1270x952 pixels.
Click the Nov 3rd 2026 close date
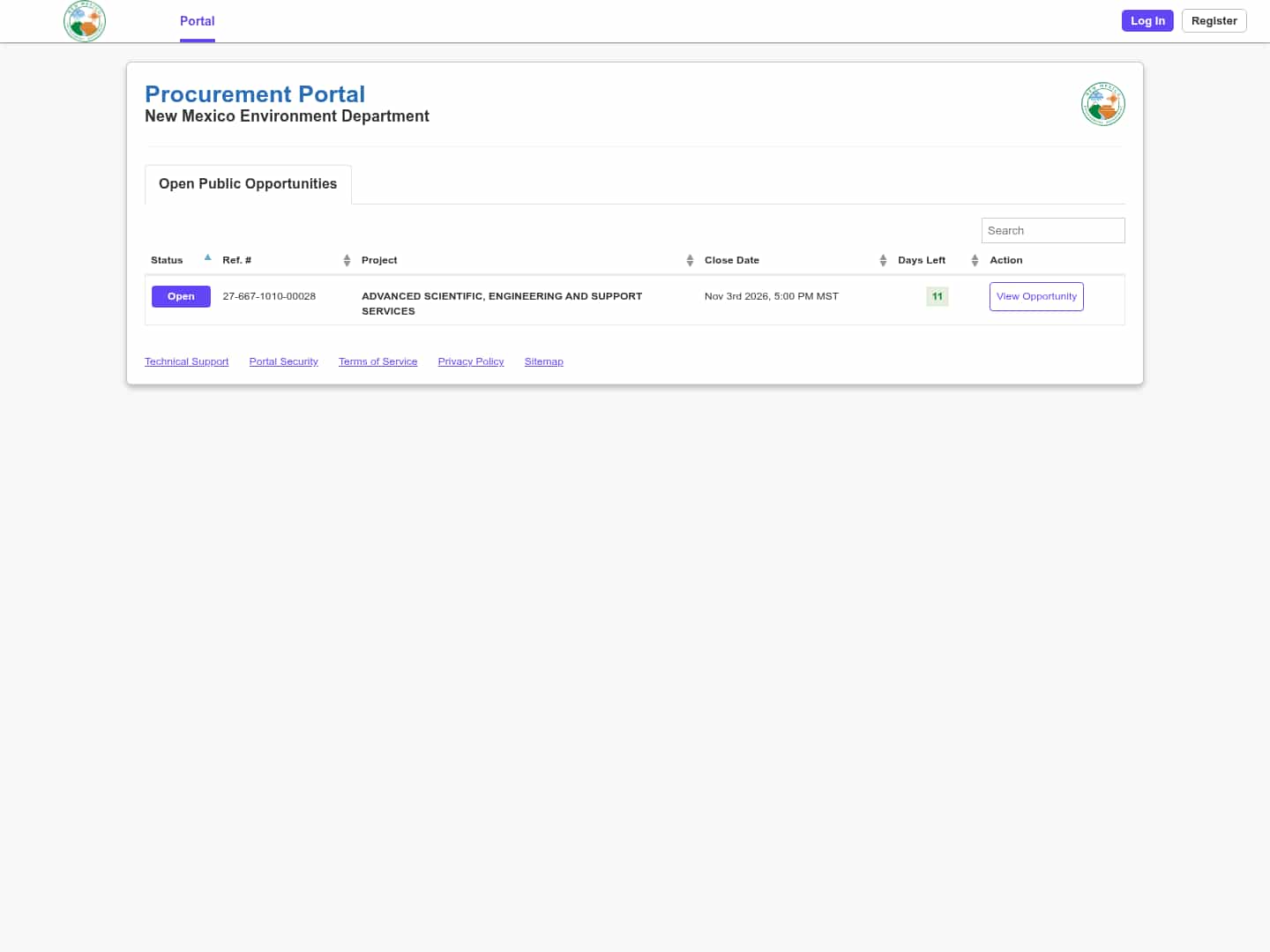771,296
